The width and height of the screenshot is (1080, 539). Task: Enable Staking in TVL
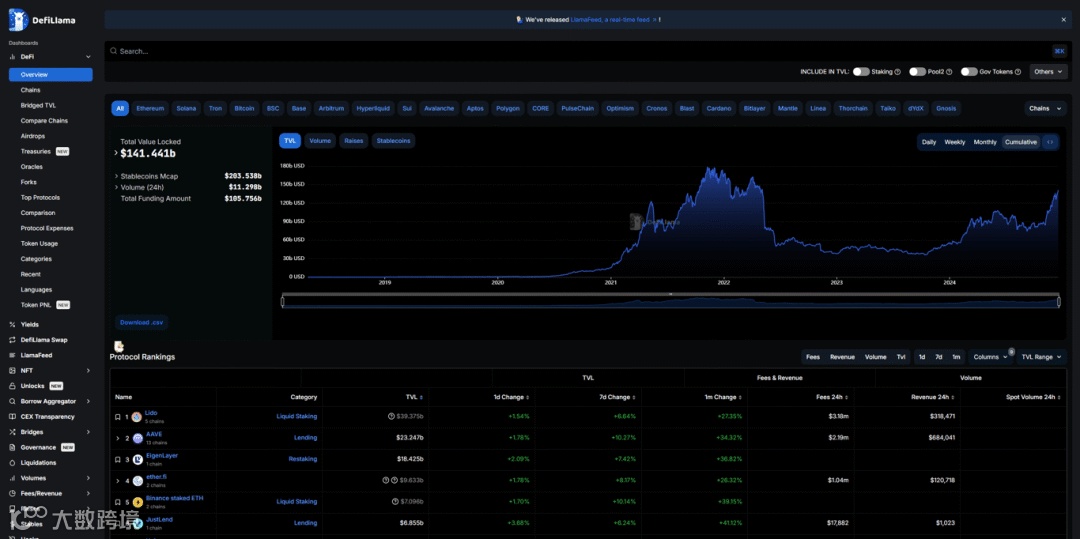(861, 72)
